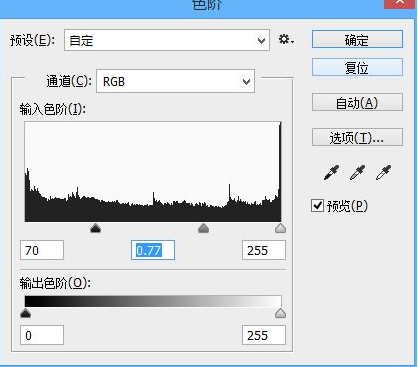Click the 确定 button

[357, 40]
